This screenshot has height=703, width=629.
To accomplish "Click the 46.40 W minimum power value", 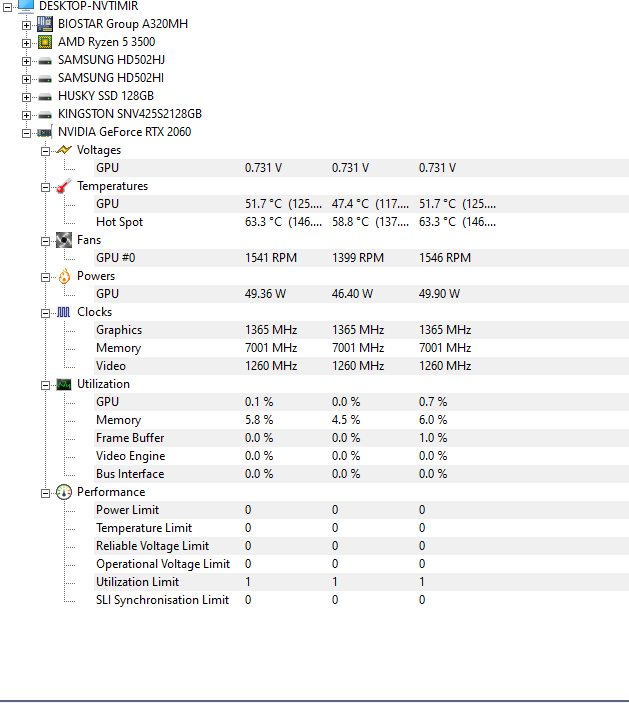I will pyautogui.click(x=352, y=294).
